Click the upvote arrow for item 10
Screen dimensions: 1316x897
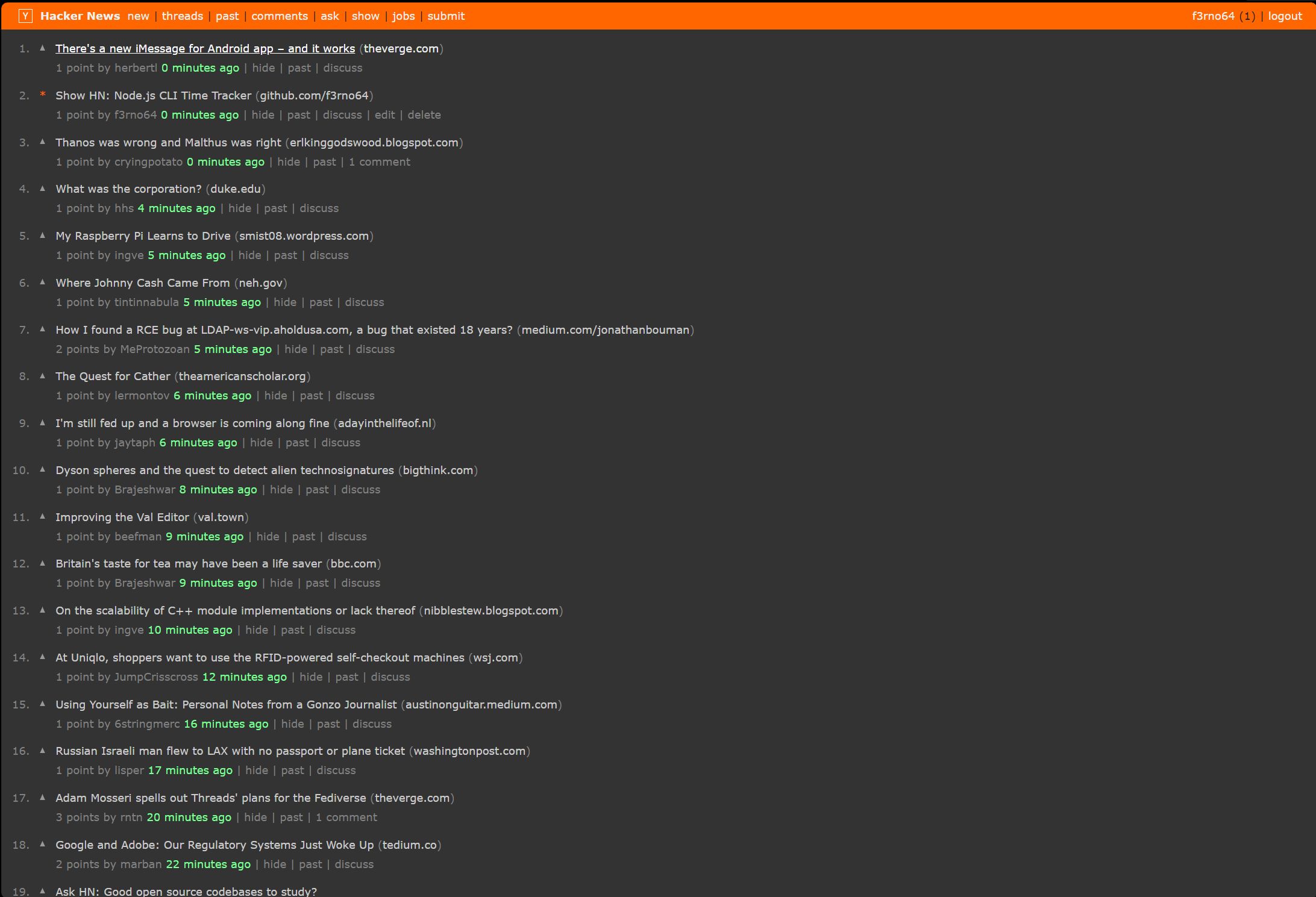click(x=42, y=469)
